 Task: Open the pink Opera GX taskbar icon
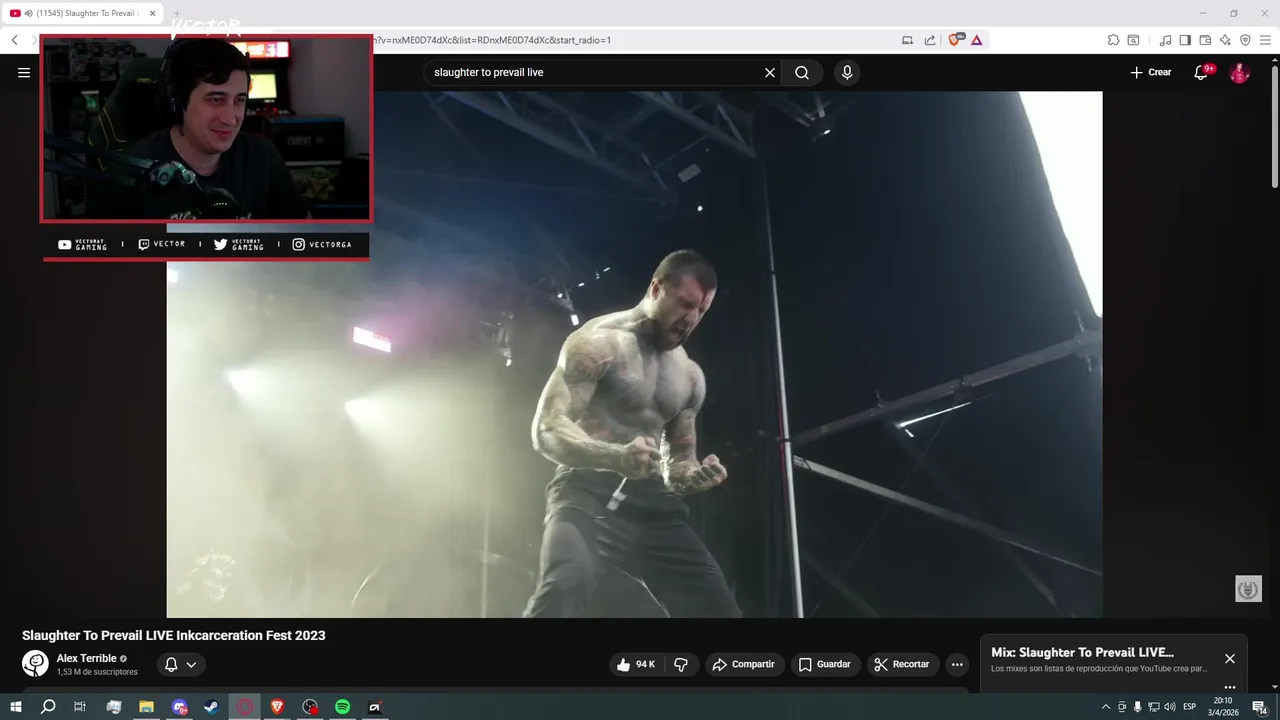[x=245, y=706]
